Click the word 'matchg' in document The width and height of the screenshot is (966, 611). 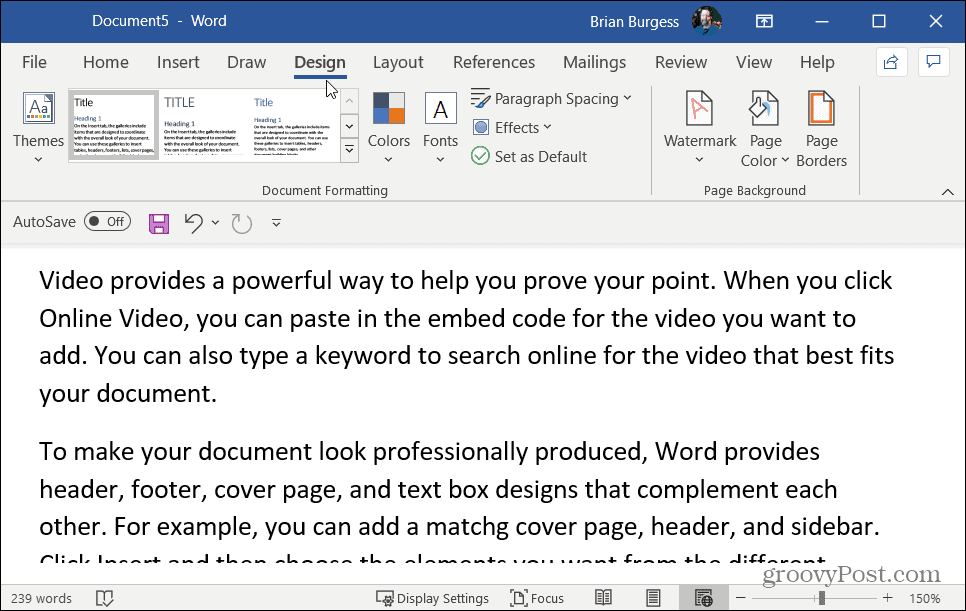468,527
